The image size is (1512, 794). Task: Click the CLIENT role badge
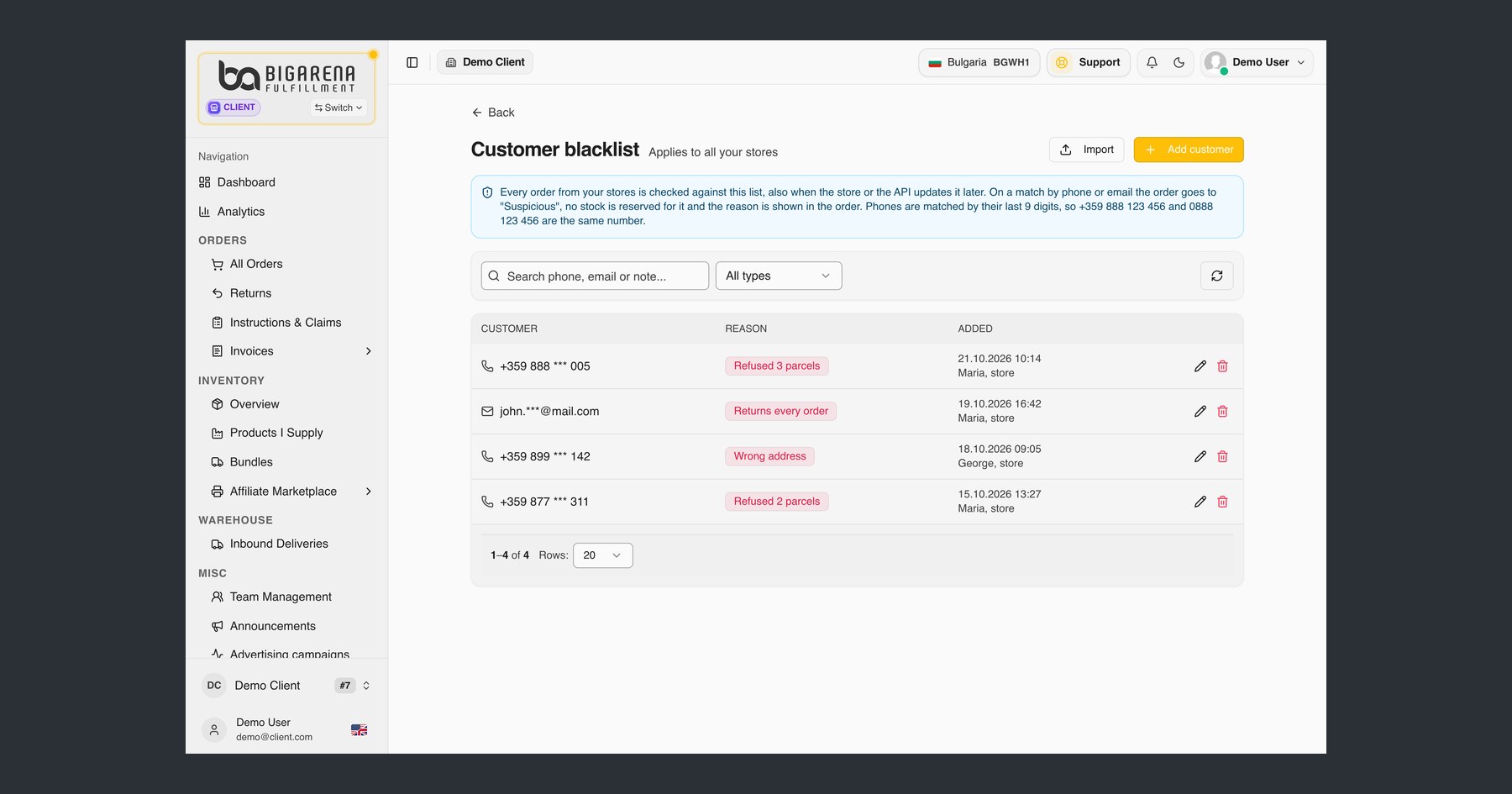234,108
